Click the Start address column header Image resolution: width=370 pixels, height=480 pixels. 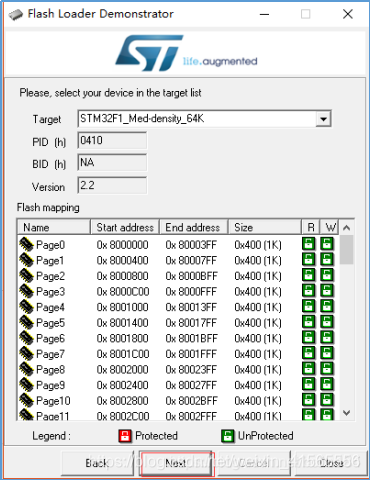click(x=125, y=227)
